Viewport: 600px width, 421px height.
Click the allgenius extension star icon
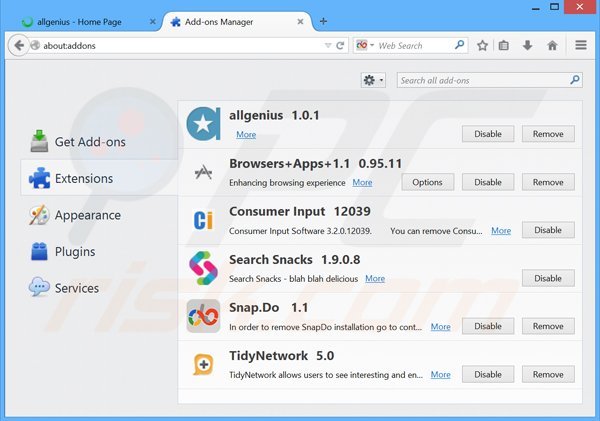(203, 124)
